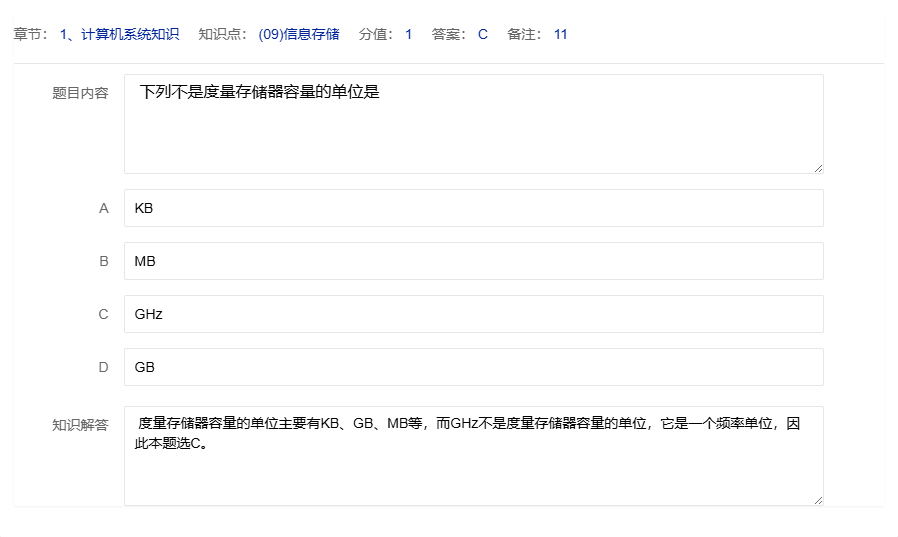The height and width of the screenshot is (537, 898).
Task: Click the 知识点 label in header
Action: coord(220,34)
